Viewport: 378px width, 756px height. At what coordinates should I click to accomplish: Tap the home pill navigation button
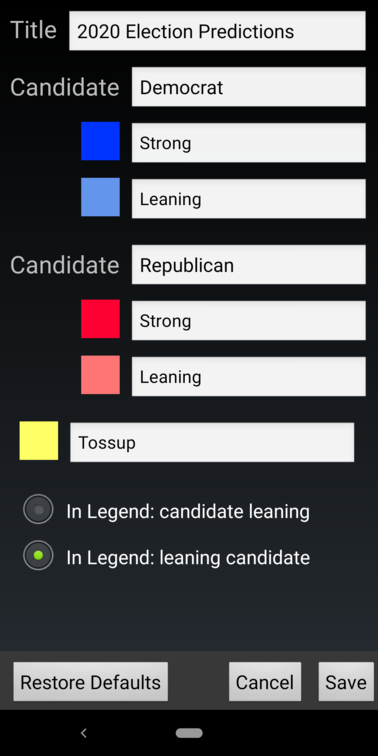tap(189, 733)
